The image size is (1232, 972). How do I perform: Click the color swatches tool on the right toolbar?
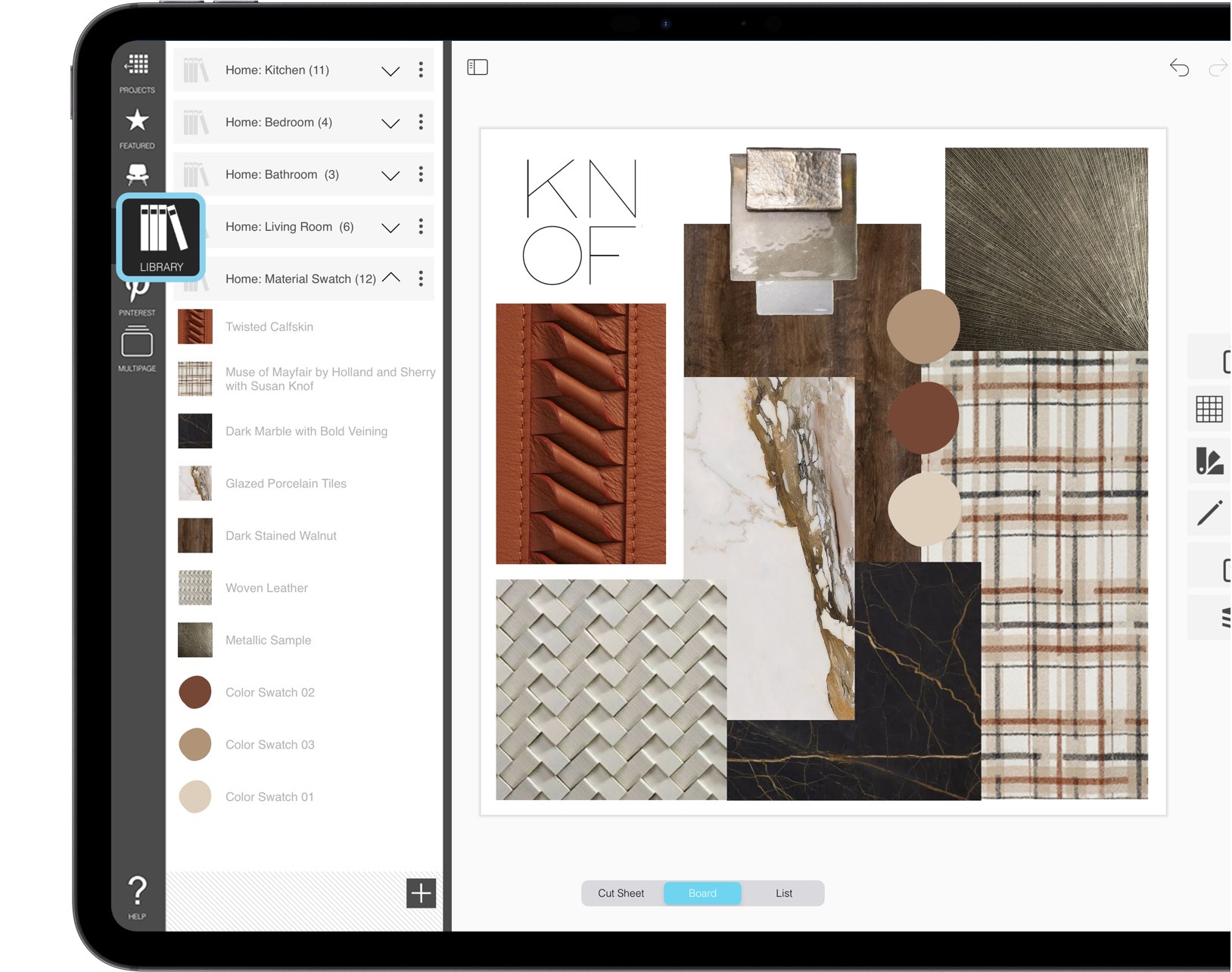coord(1212,461)
